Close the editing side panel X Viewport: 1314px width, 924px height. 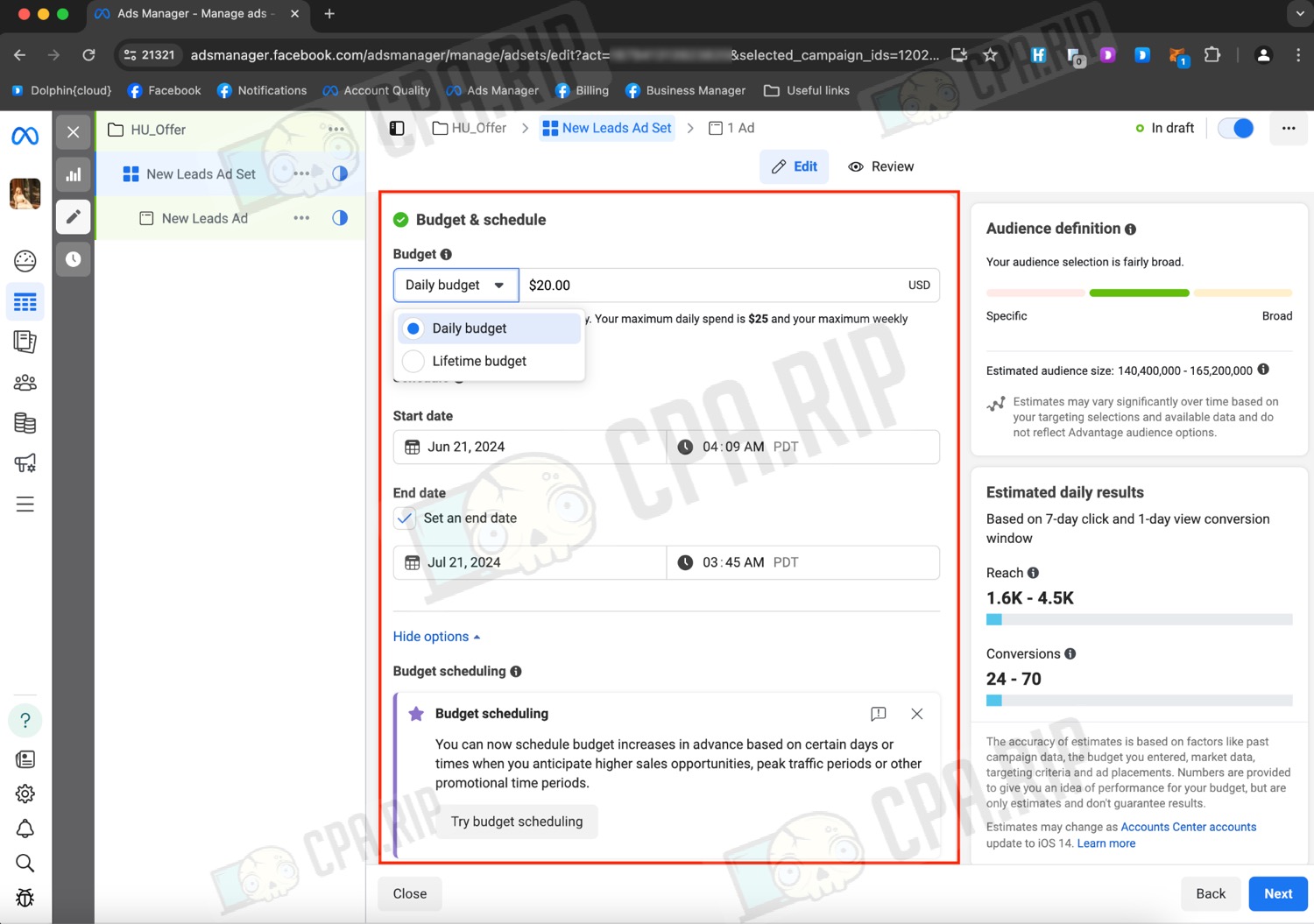click(x=74, y=132)
